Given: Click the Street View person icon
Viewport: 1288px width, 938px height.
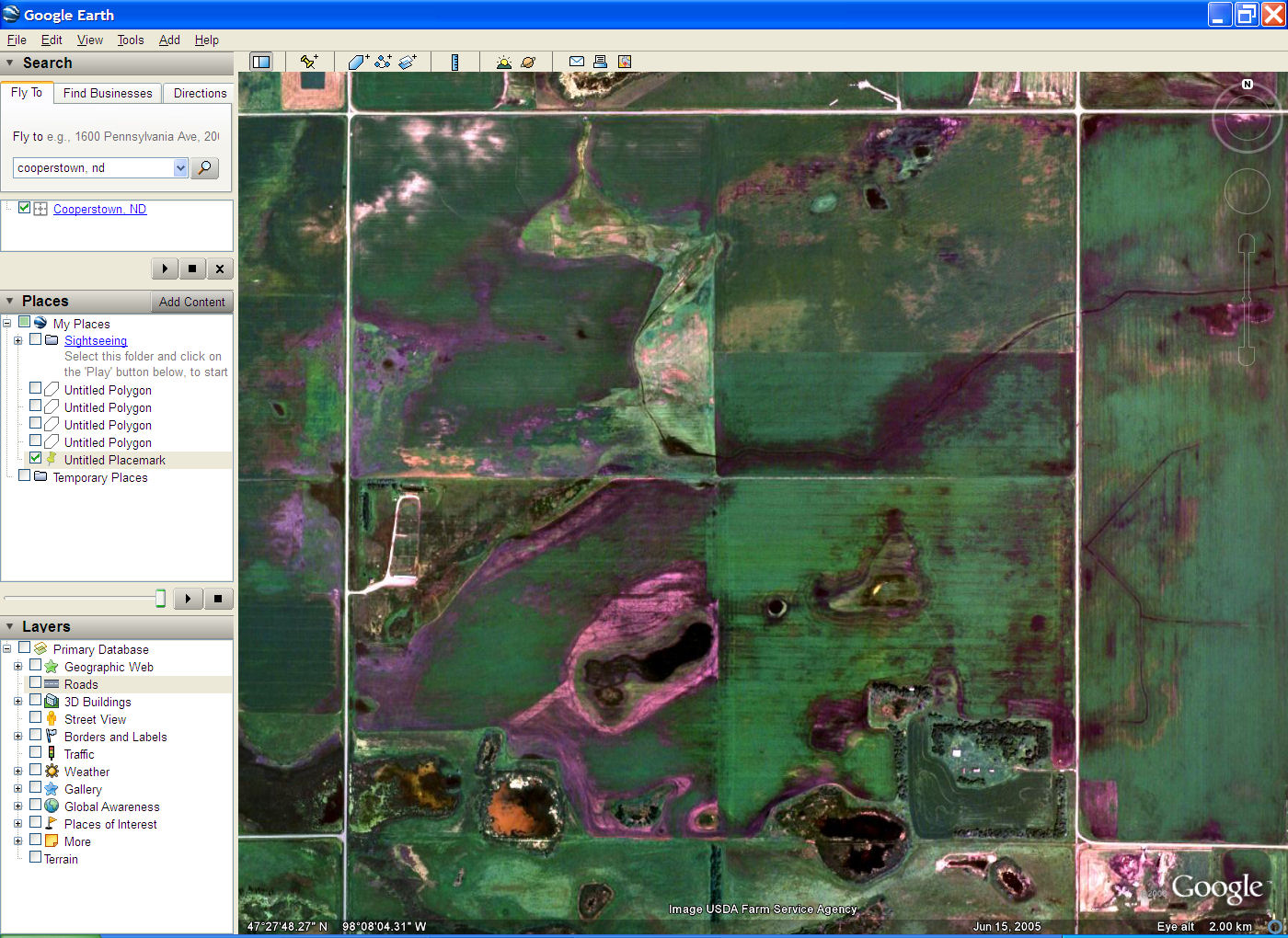Looking at the screenshot, I should (x=52, y=718).
